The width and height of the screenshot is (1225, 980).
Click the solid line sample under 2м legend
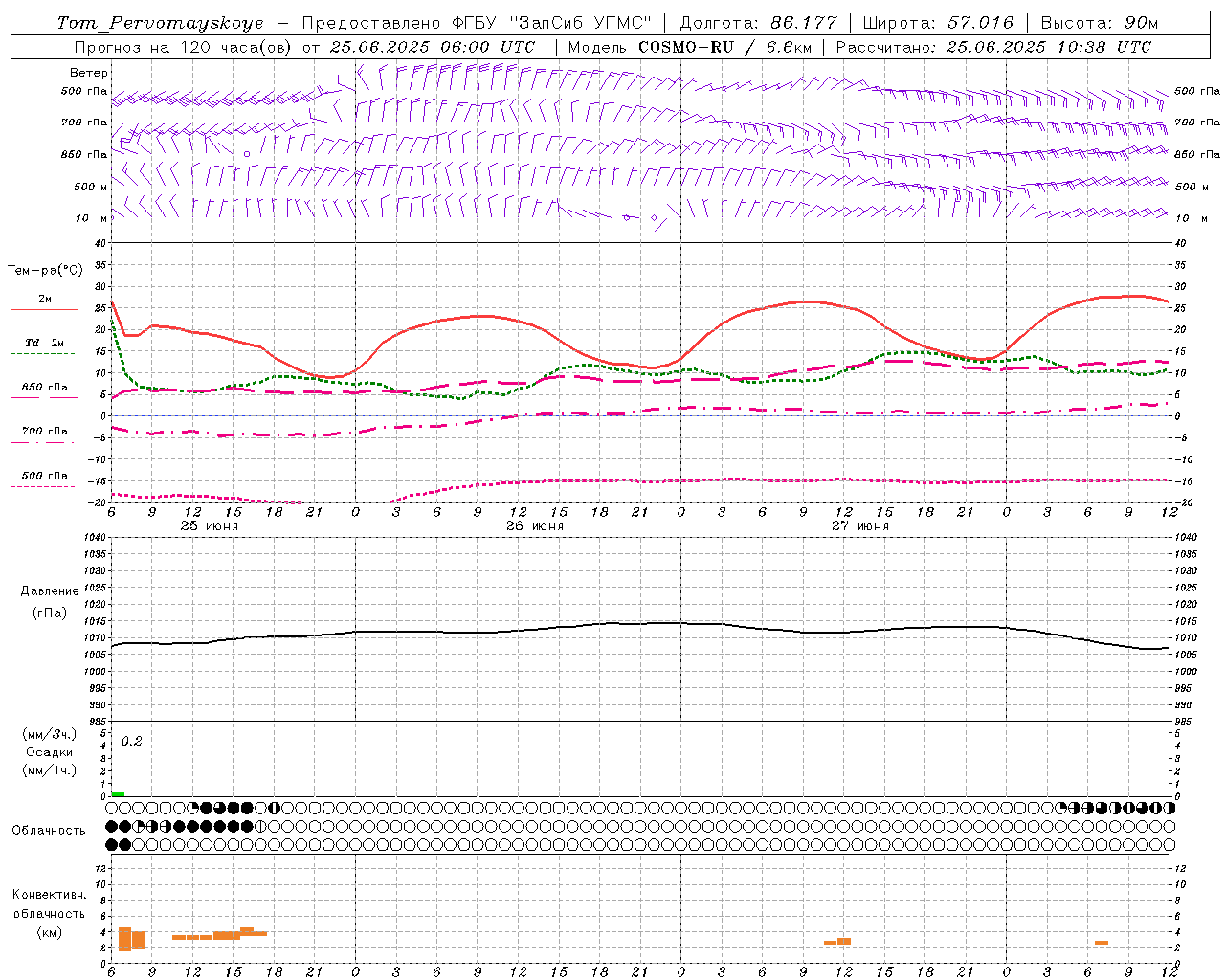(44, 309)
